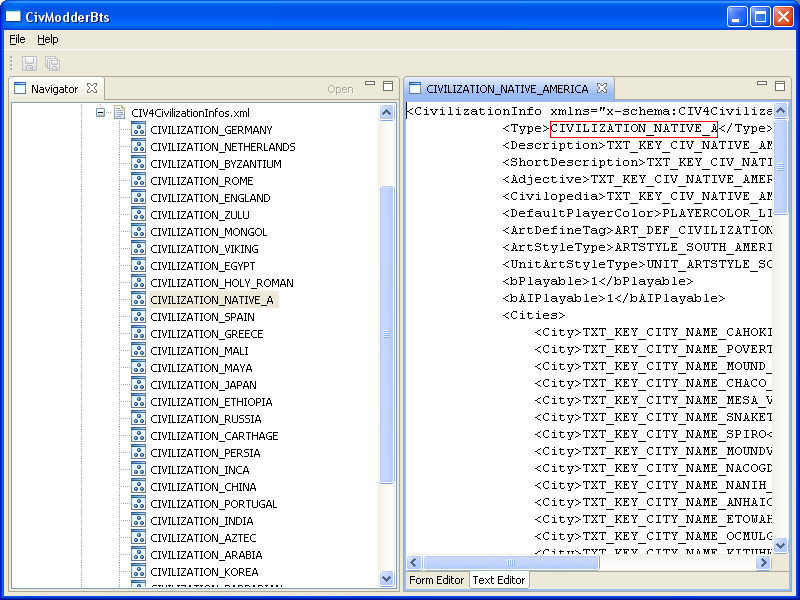Image resolution: width=800 pixels, height=600 pixels.
Task: Select CIVILIZATION_KOREA in the tree
Action: (204, 572)
